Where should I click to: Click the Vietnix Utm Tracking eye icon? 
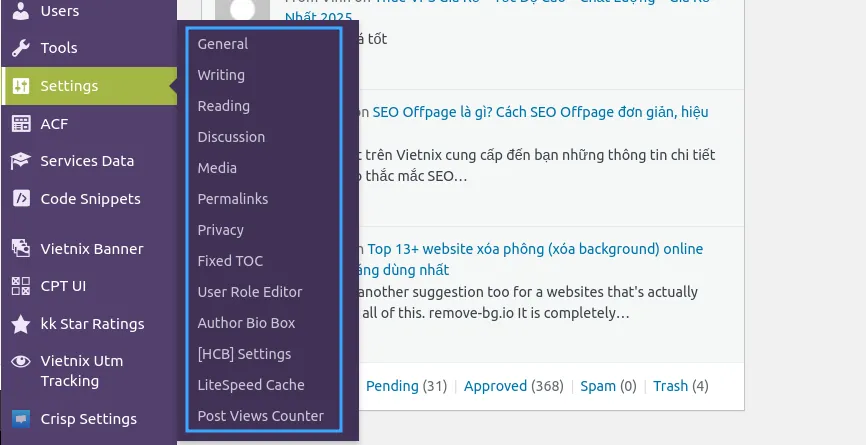(x=20, y=361)
